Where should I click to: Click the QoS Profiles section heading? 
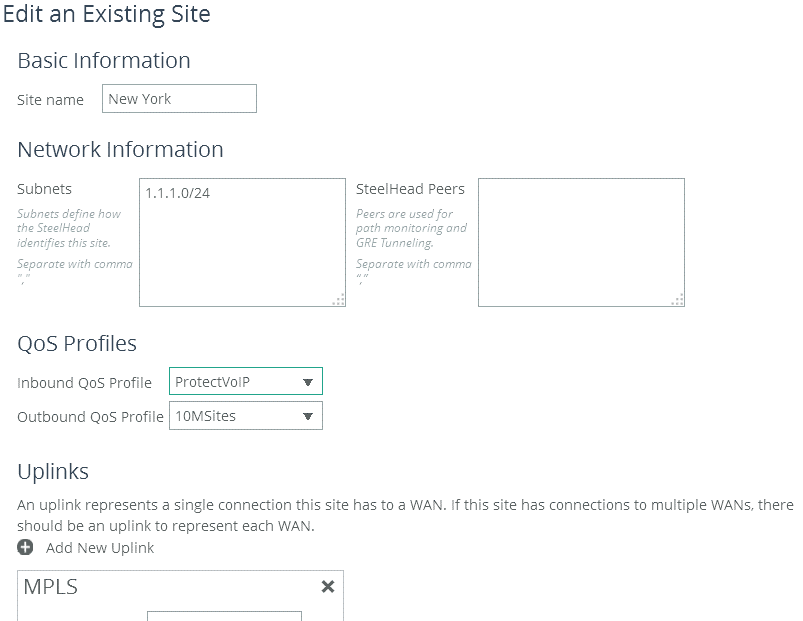pyautogui.click(x=77, y=344)
